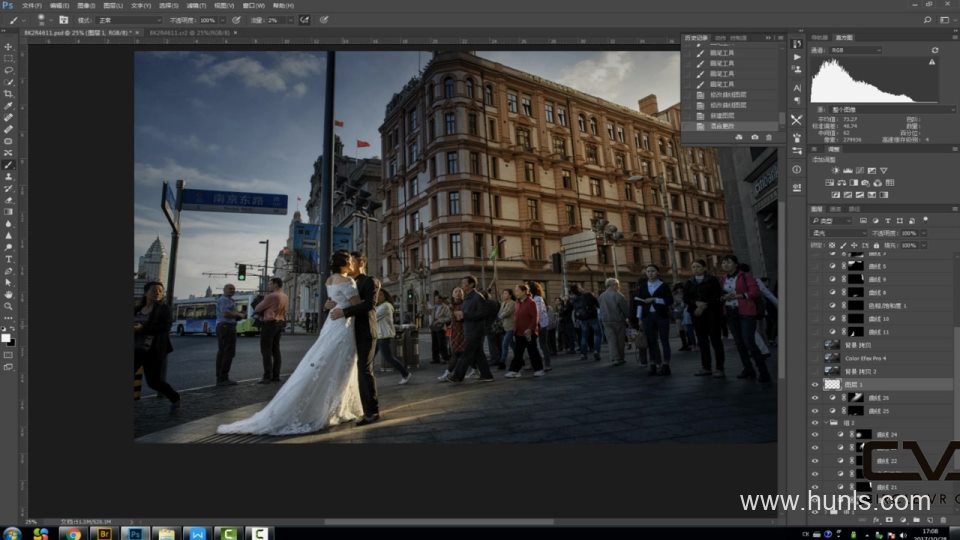Click the Color Efex Pro 4 layer thumbnail
960x540 pixels.
click(x=831, y=357)
